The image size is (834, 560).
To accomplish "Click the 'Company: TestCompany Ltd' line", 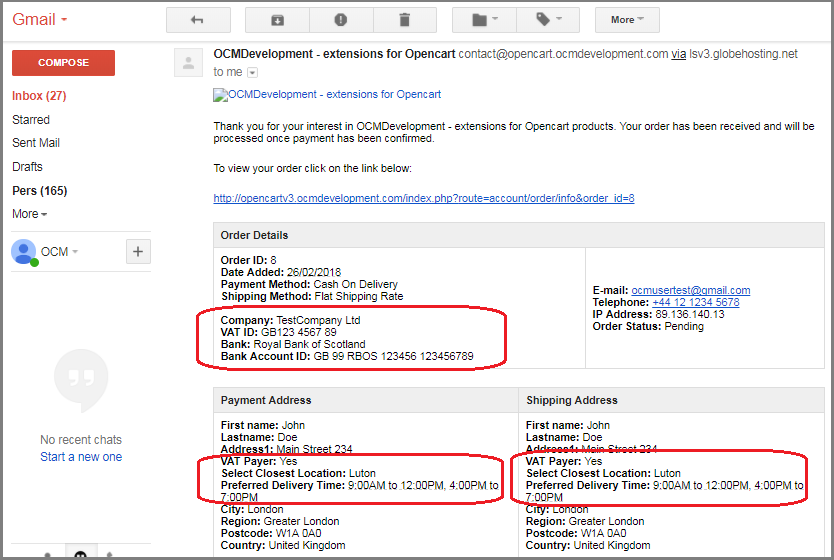I will [x=290, y=320].
